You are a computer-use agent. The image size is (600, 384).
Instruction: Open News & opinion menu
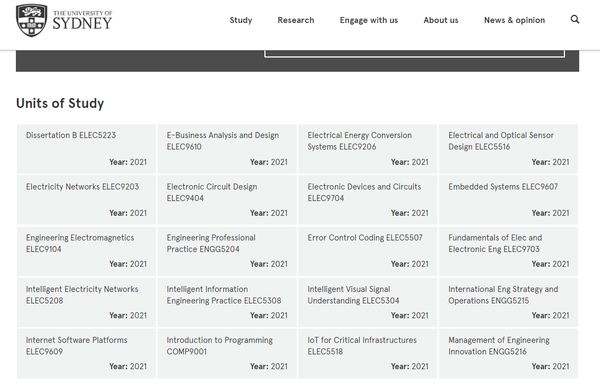[514, 20]
